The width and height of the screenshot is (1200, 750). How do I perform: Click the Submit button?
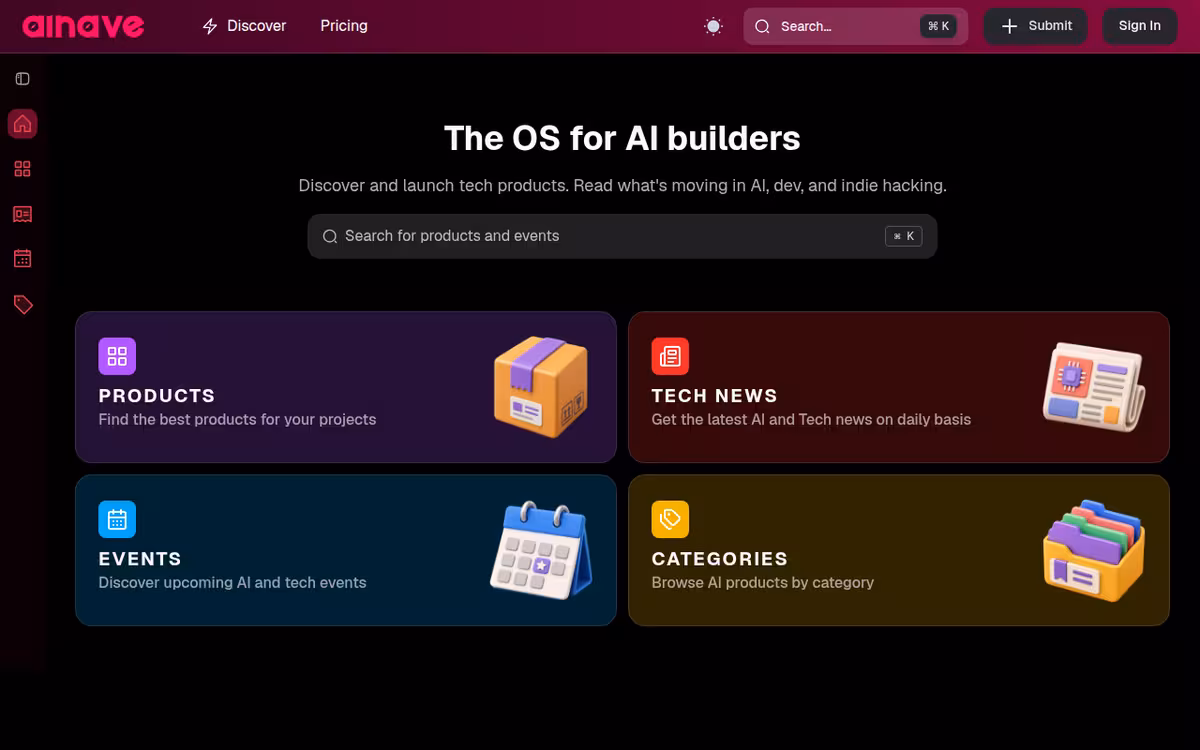click(1035, 26)
